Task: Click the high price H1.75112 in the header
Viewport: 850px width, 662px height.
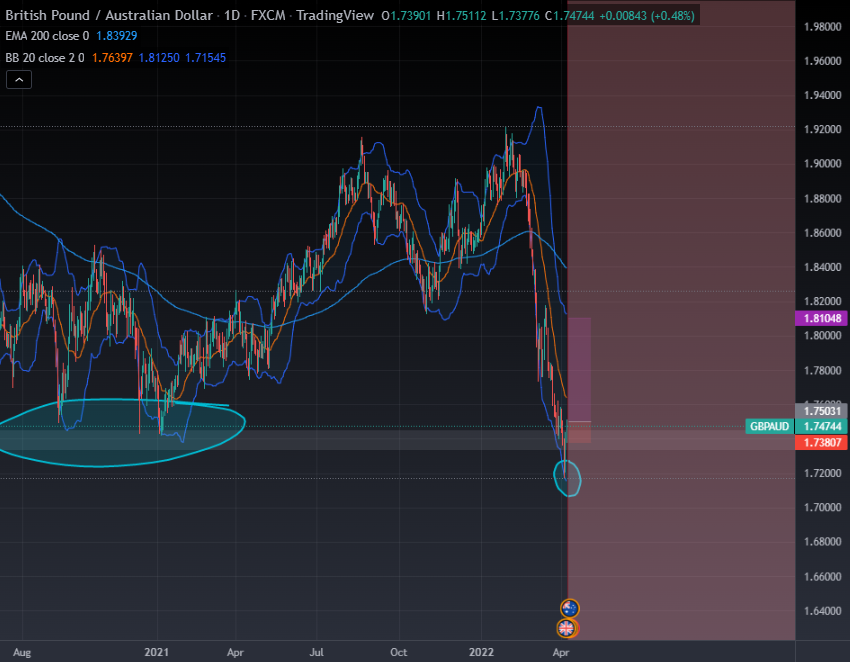Action: [461, 16]
